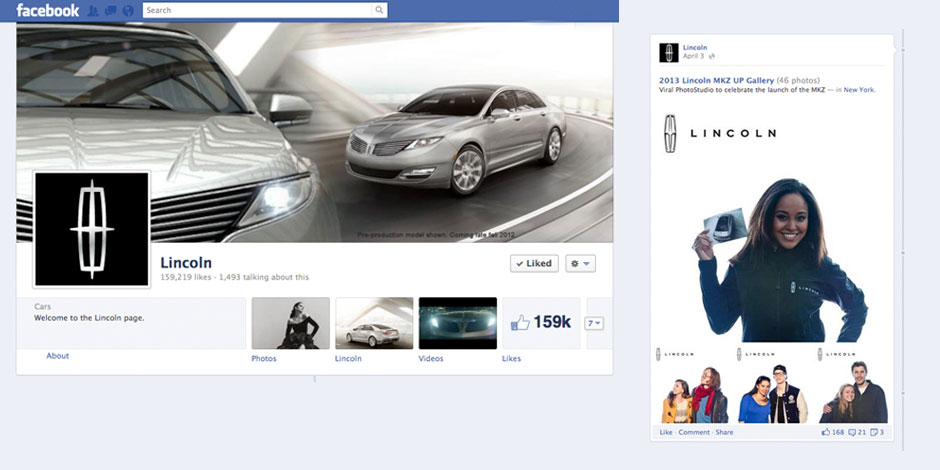940x470 pixels.
Task: Click post privacy icon beside April 3
Action: coord(712,56)
